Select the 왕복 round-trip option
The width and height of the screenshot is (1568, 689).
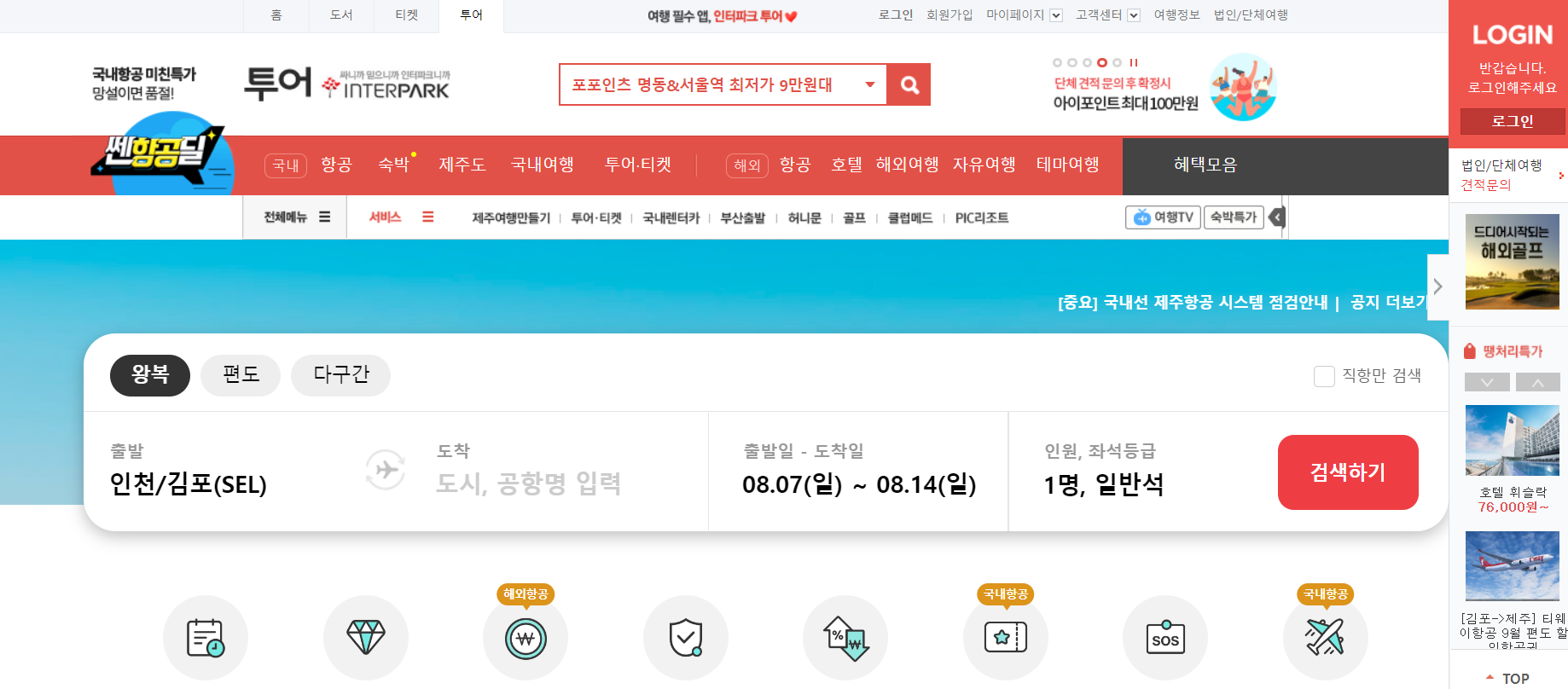click(x=150, y=375)
